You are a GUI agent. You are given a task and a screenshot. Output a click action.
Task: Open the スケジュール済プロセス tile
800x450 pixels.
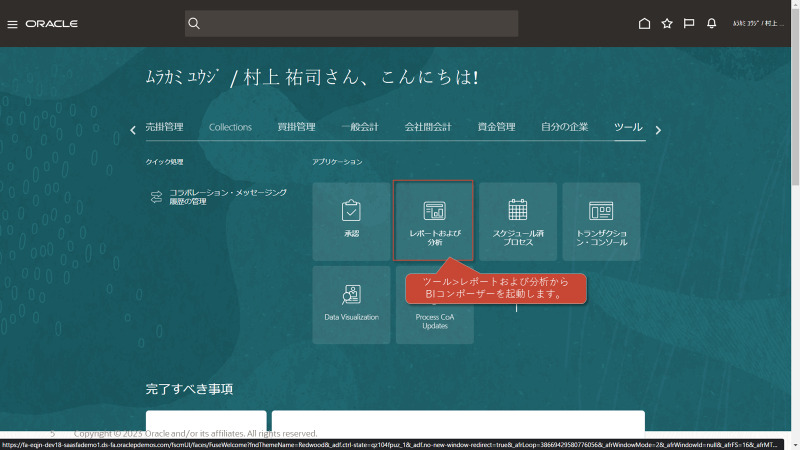pyautogui.click(x=518, y=221)
